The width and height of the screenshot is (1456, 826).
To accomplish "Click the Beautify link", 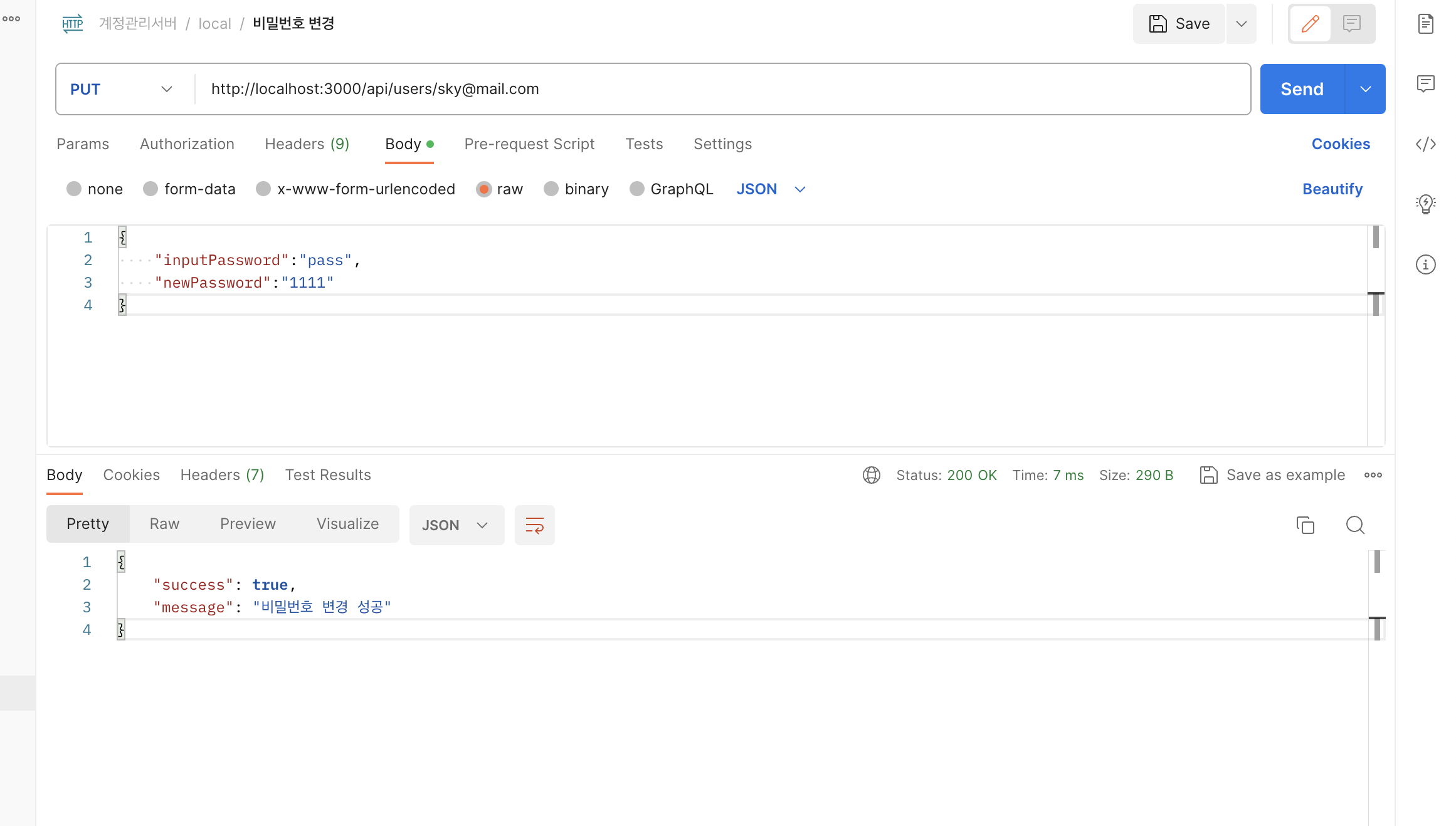I will point(1332,189).
